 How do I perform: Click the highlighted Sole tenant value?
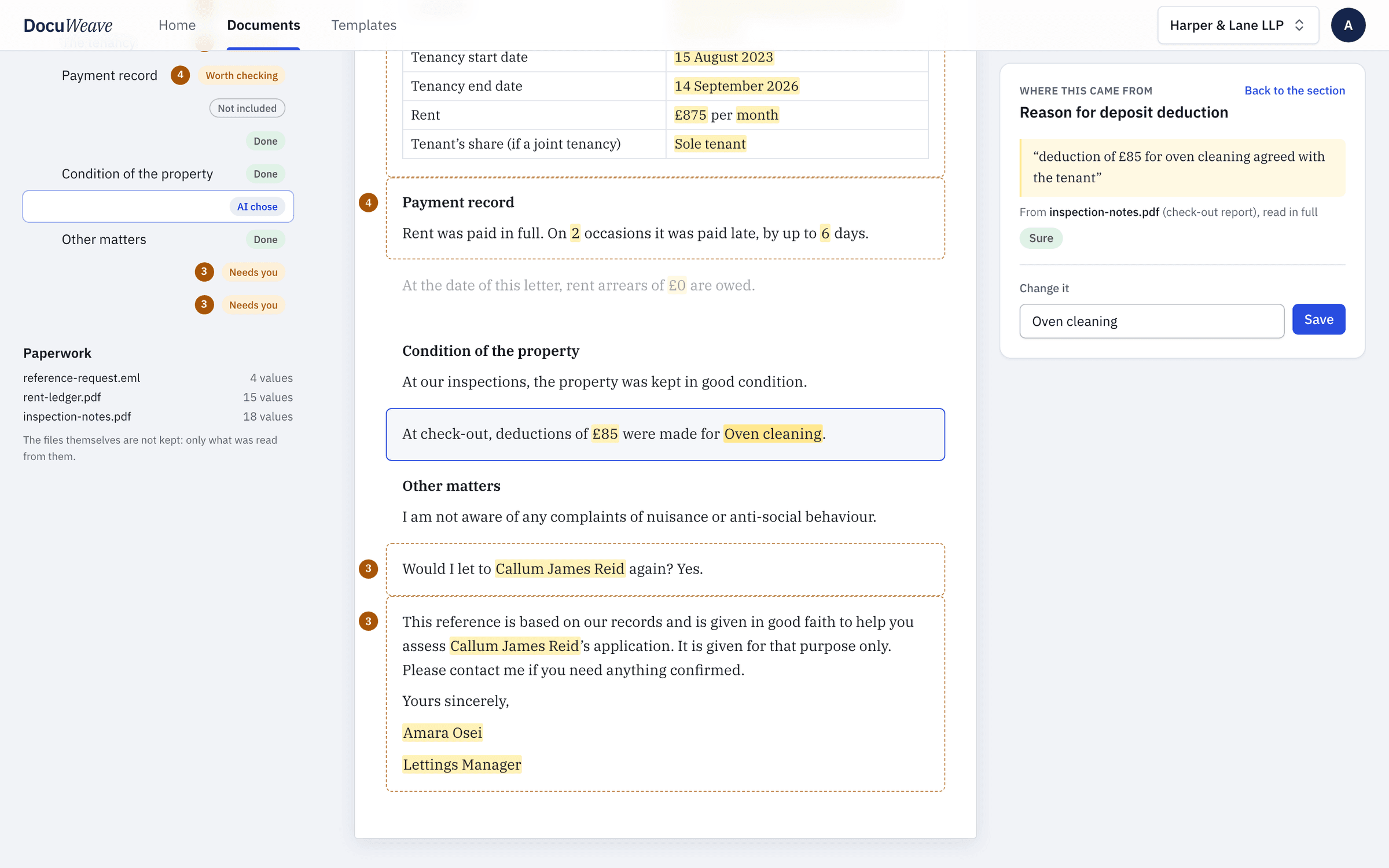[x=710, y=144]
